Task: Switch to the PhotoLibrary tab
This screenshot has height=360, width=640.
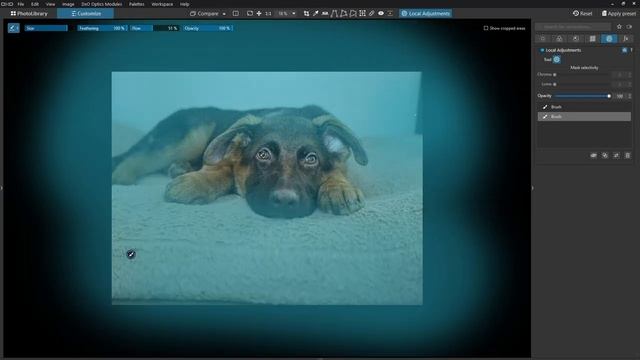Action: click(29, 13)
